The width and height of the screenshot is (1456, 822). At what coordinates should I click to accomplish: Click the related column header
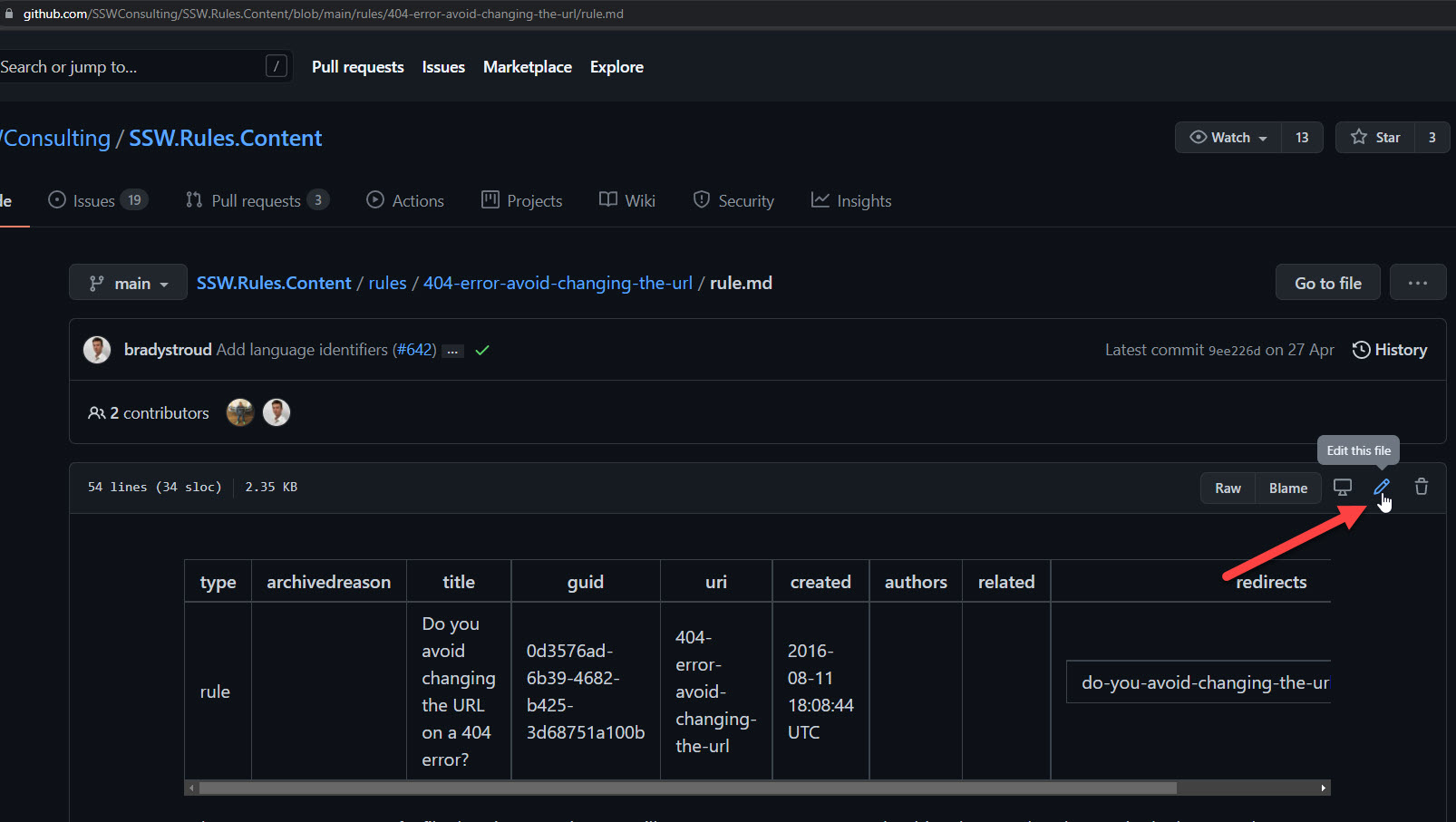(1006, 582)
